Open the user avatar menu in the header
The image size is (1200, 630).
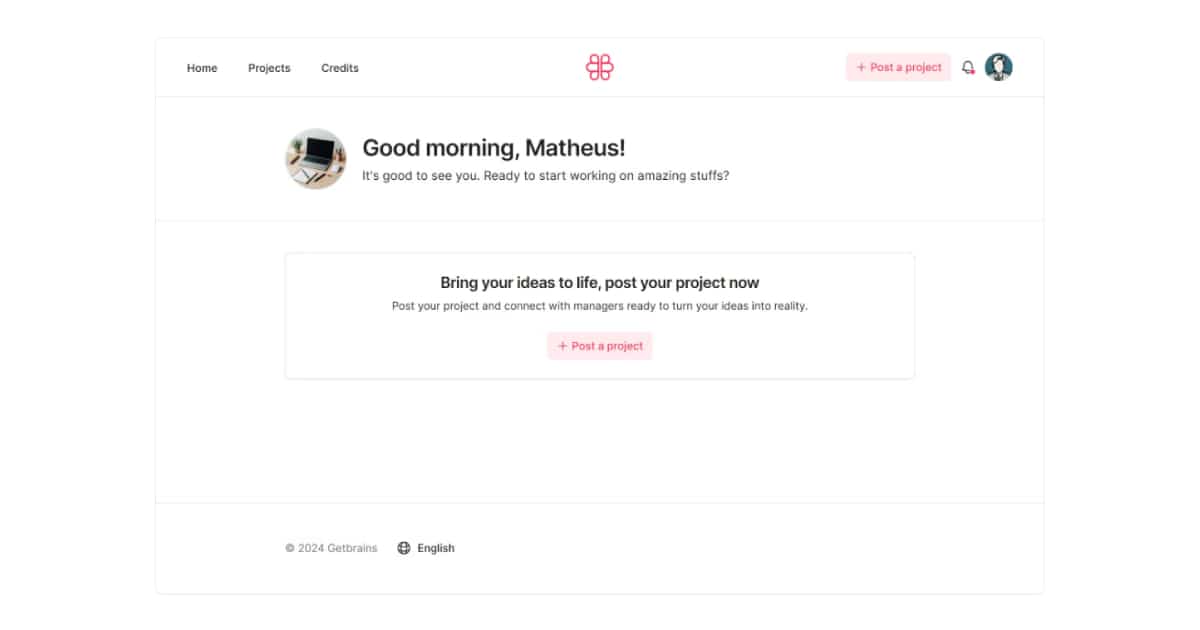[x=998, y=67]
